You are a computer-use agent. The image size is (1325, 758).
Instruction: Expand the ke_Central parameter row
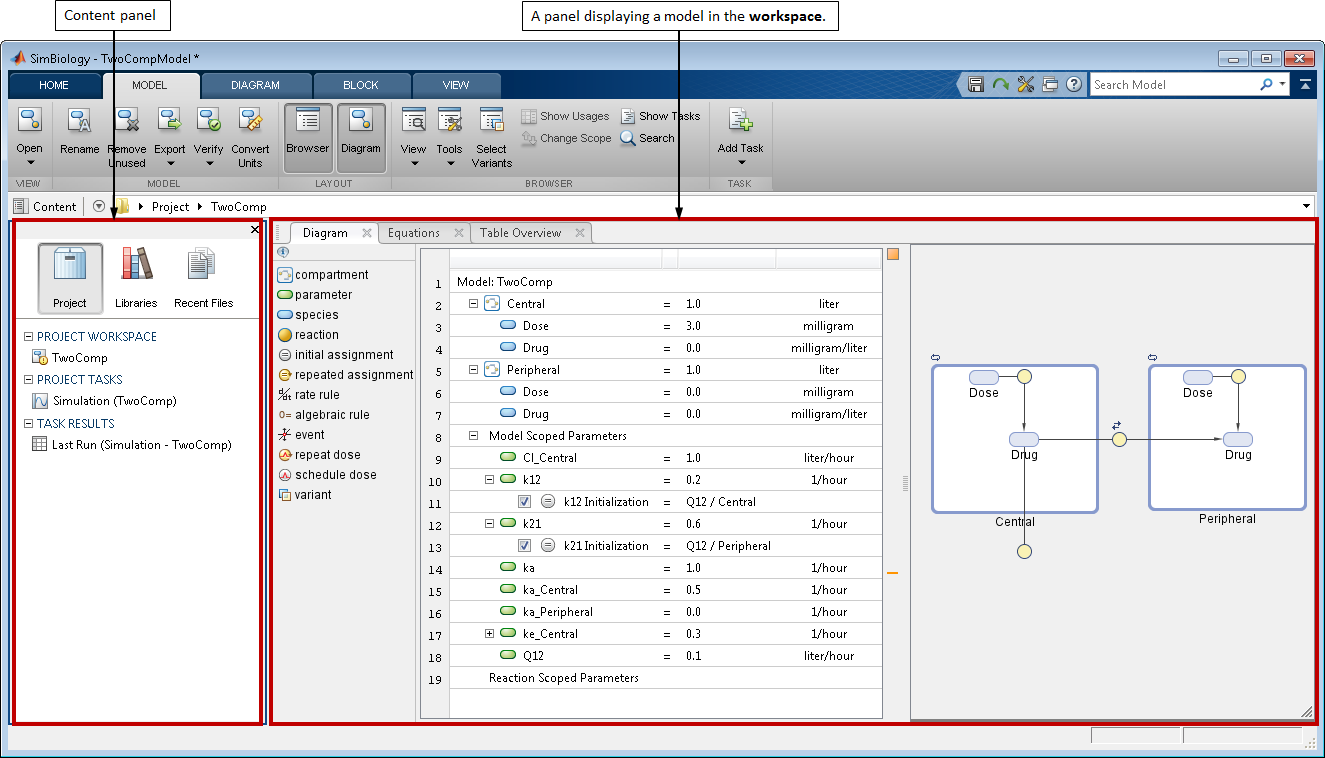[x=490, y=634]
